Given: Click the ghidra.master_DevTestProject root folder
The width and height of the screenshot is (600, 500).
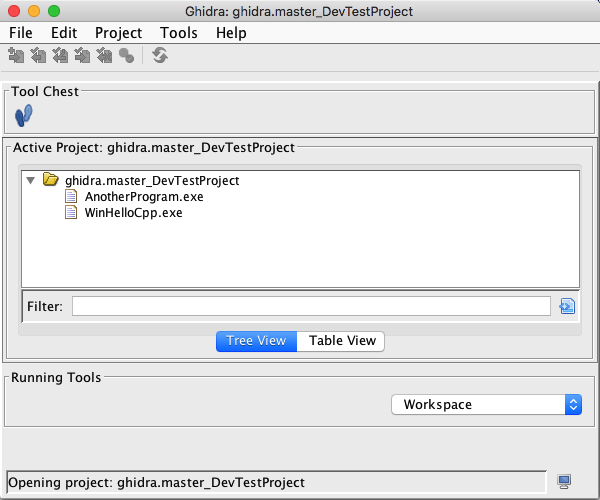Looking at the screenshot, I should click(x=151, y=181).
